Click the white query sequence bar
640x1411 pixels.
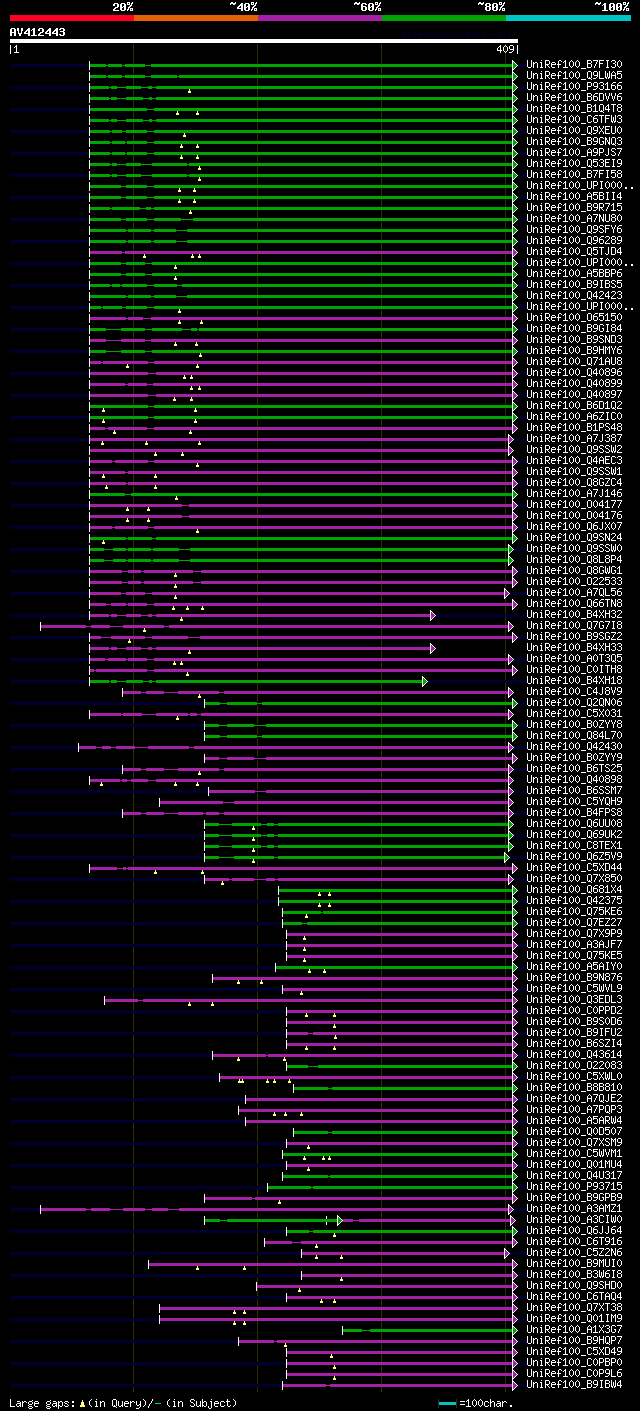264,41
